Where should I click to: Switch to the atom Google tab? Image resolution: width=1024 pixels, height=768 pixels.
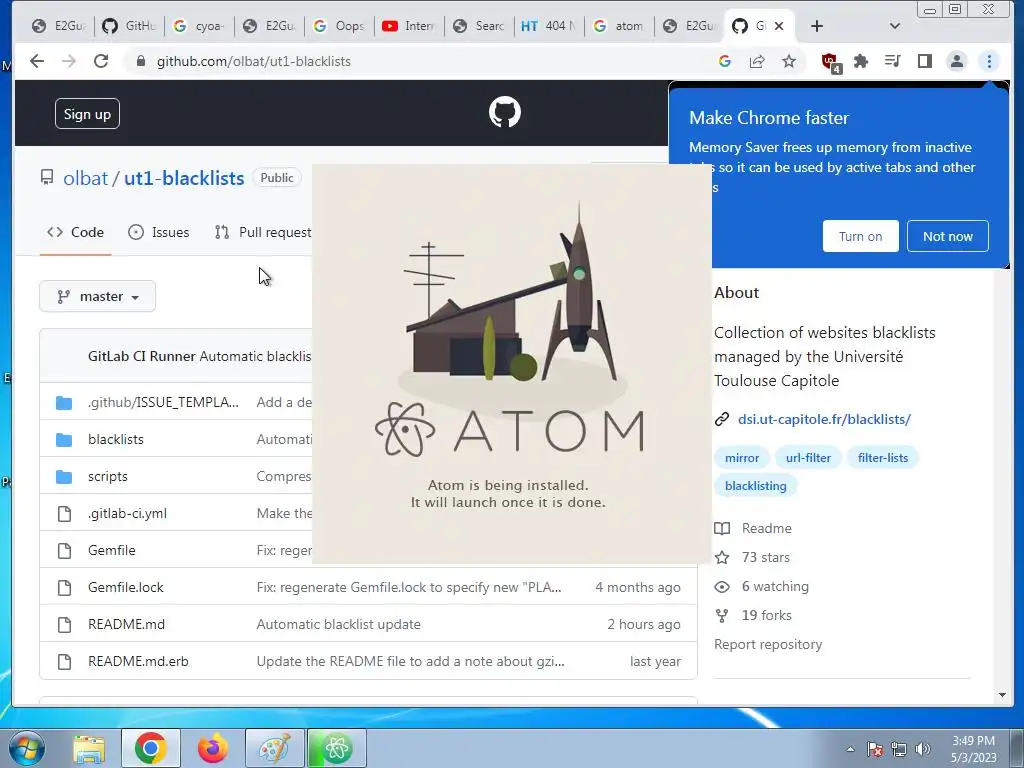click(618, 26)
